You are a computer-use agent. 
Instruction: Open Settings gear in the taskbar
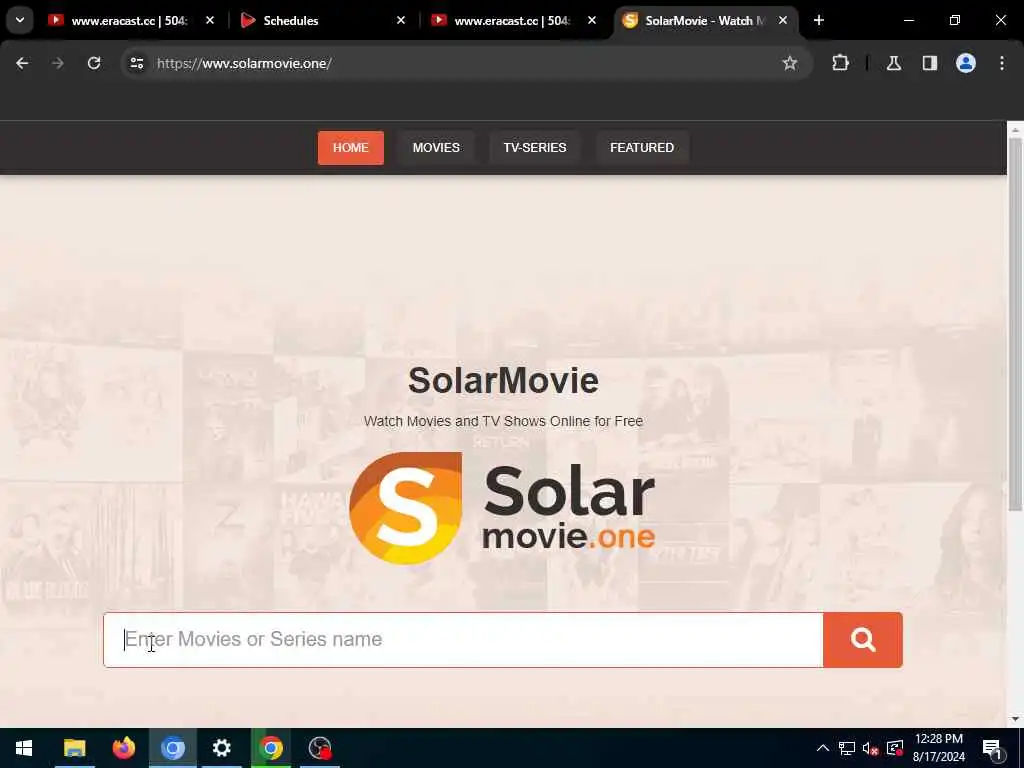(221, 748)
